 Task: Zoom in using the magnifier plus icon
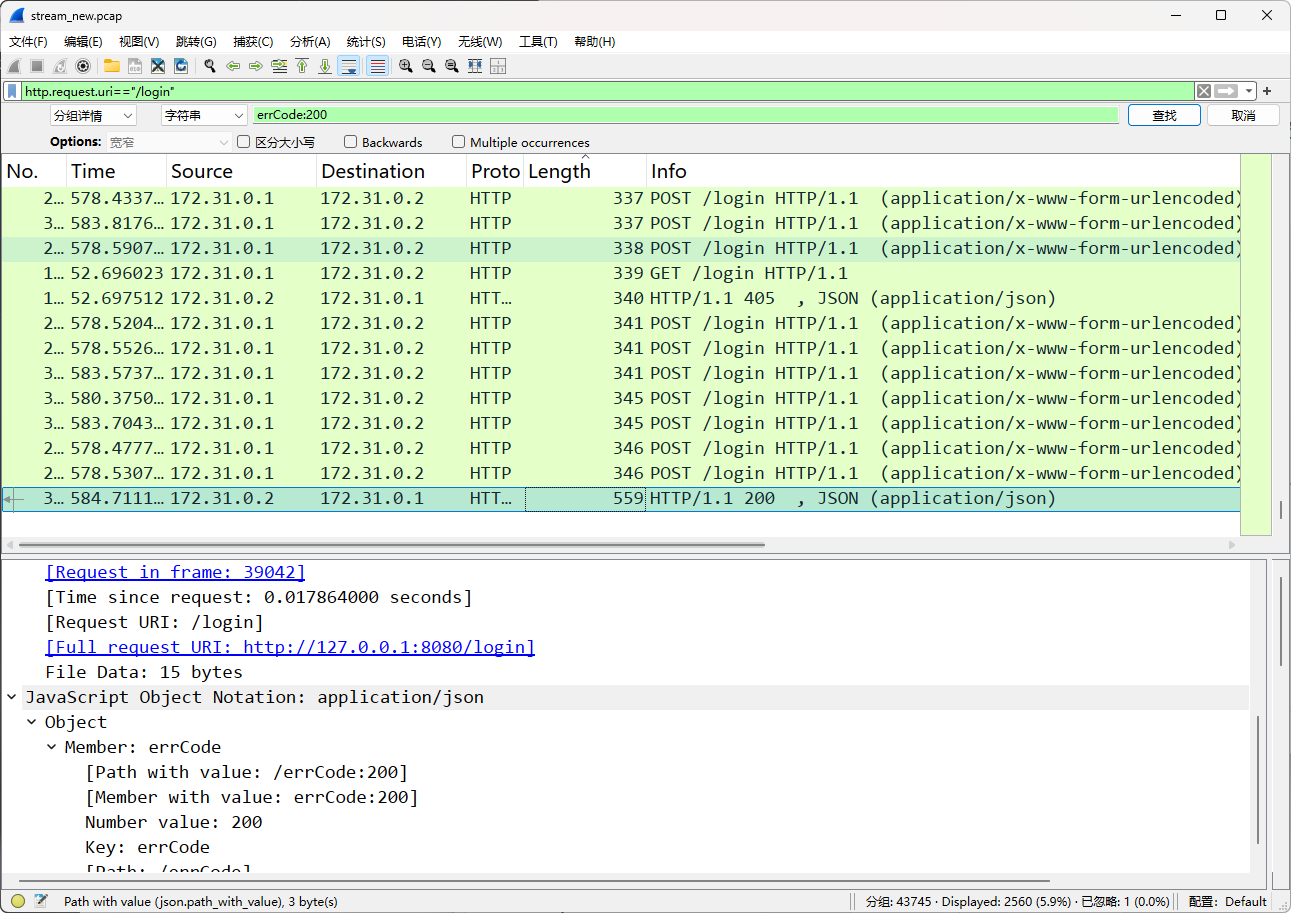click(x=405, y=66)
